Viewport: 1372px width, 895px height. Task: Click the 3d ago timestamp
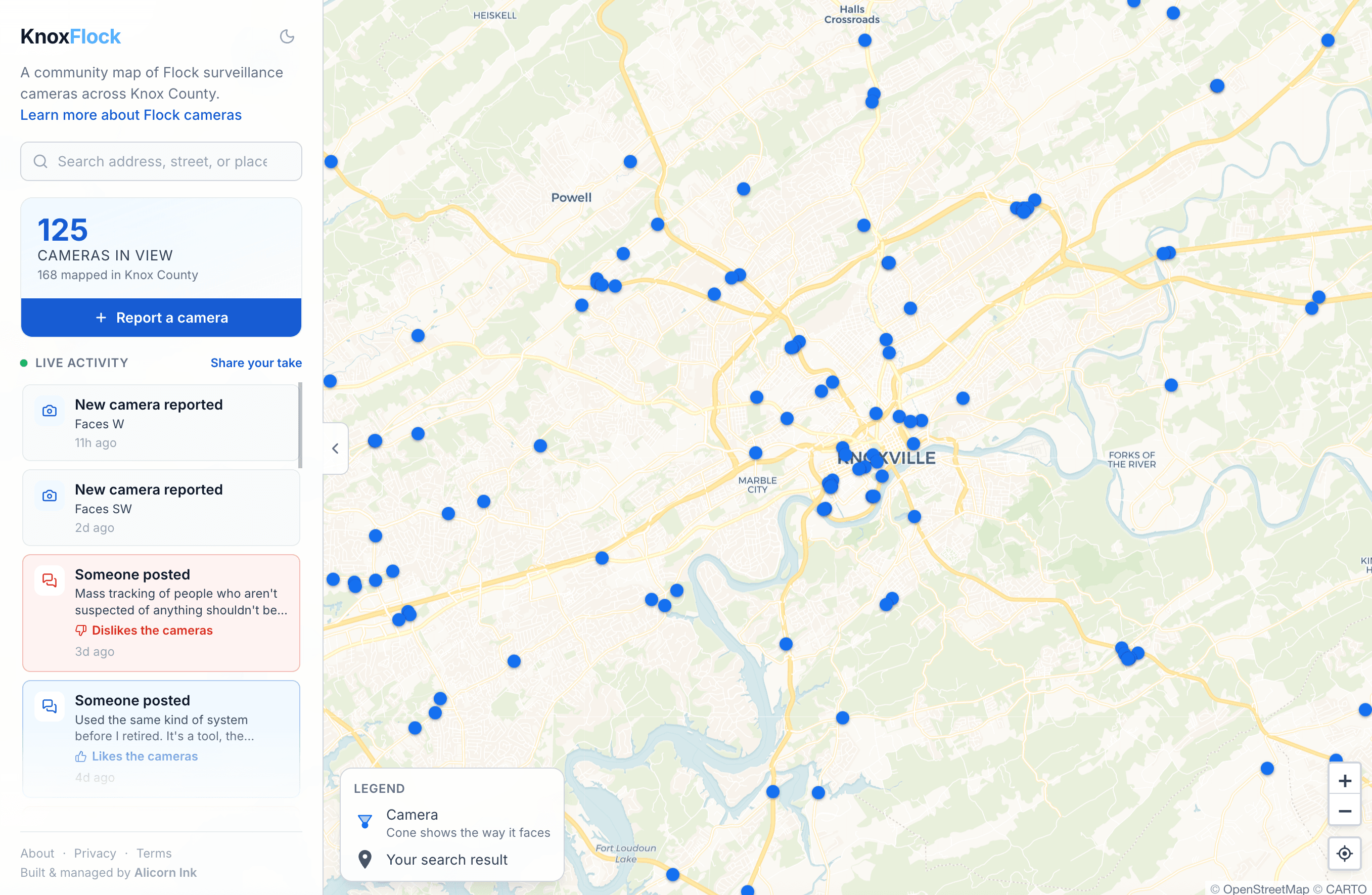click(x=95, y=652)
